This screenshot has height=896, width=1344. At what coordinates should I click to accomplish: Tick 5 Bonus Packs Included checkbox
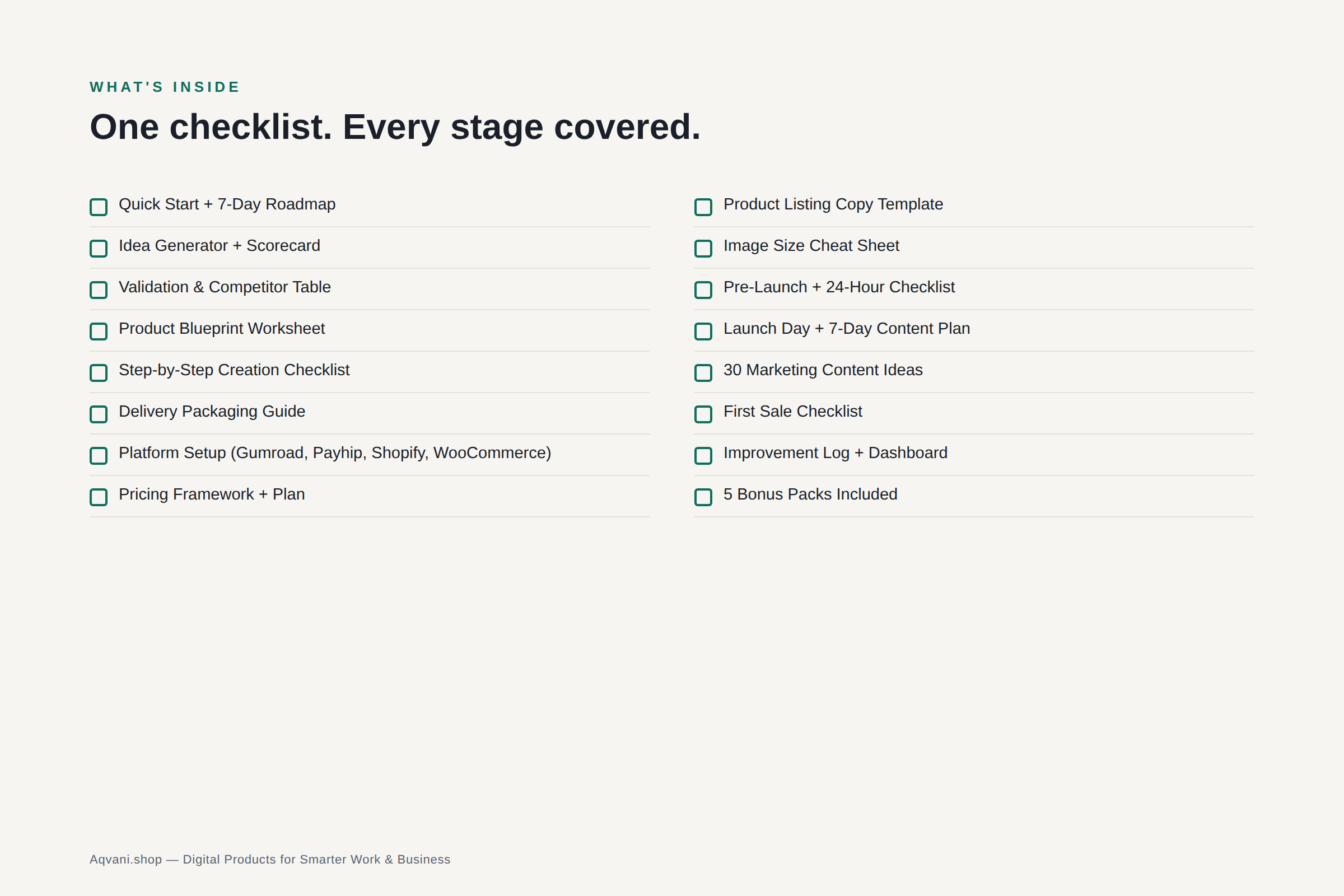(x=703, y=497)
